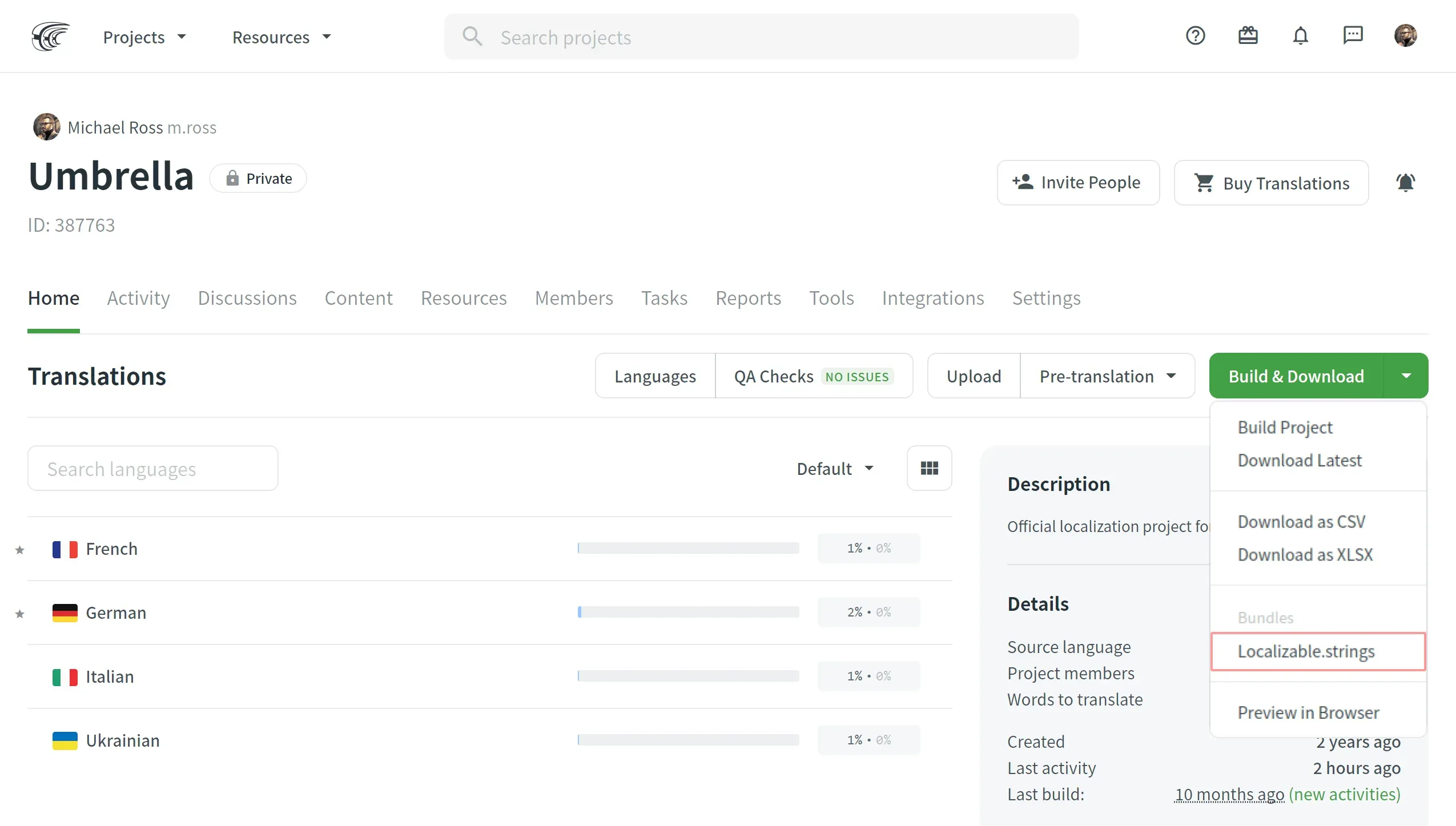
Task: Click the gift box icon
Action: pyautogui.click(x=1248, y=36)
